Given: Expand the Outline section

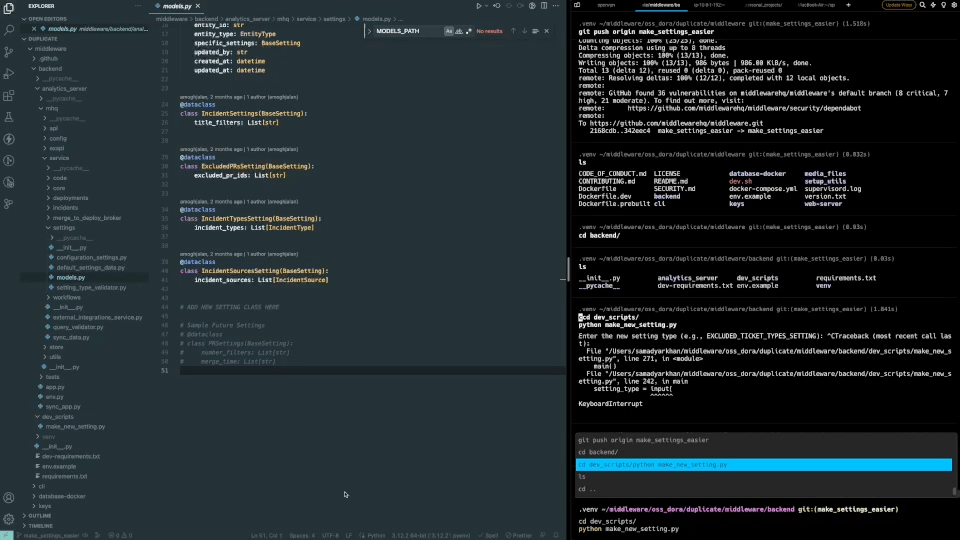Looking at the screenshot, I should tap(40, 516).
